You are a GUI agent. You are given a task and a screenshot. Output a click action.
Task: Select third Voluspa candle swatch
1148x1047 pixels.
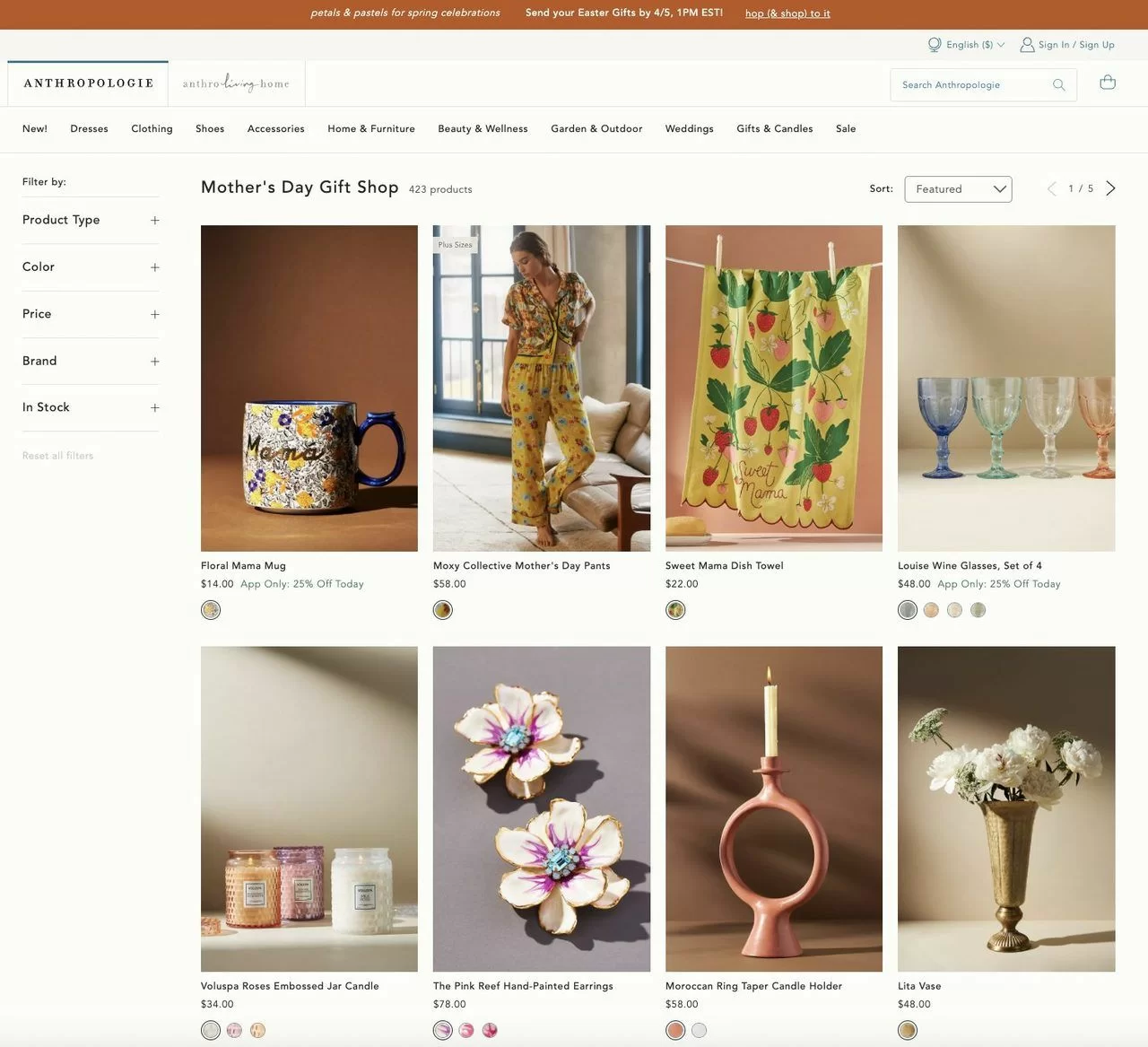point(257,1030)
